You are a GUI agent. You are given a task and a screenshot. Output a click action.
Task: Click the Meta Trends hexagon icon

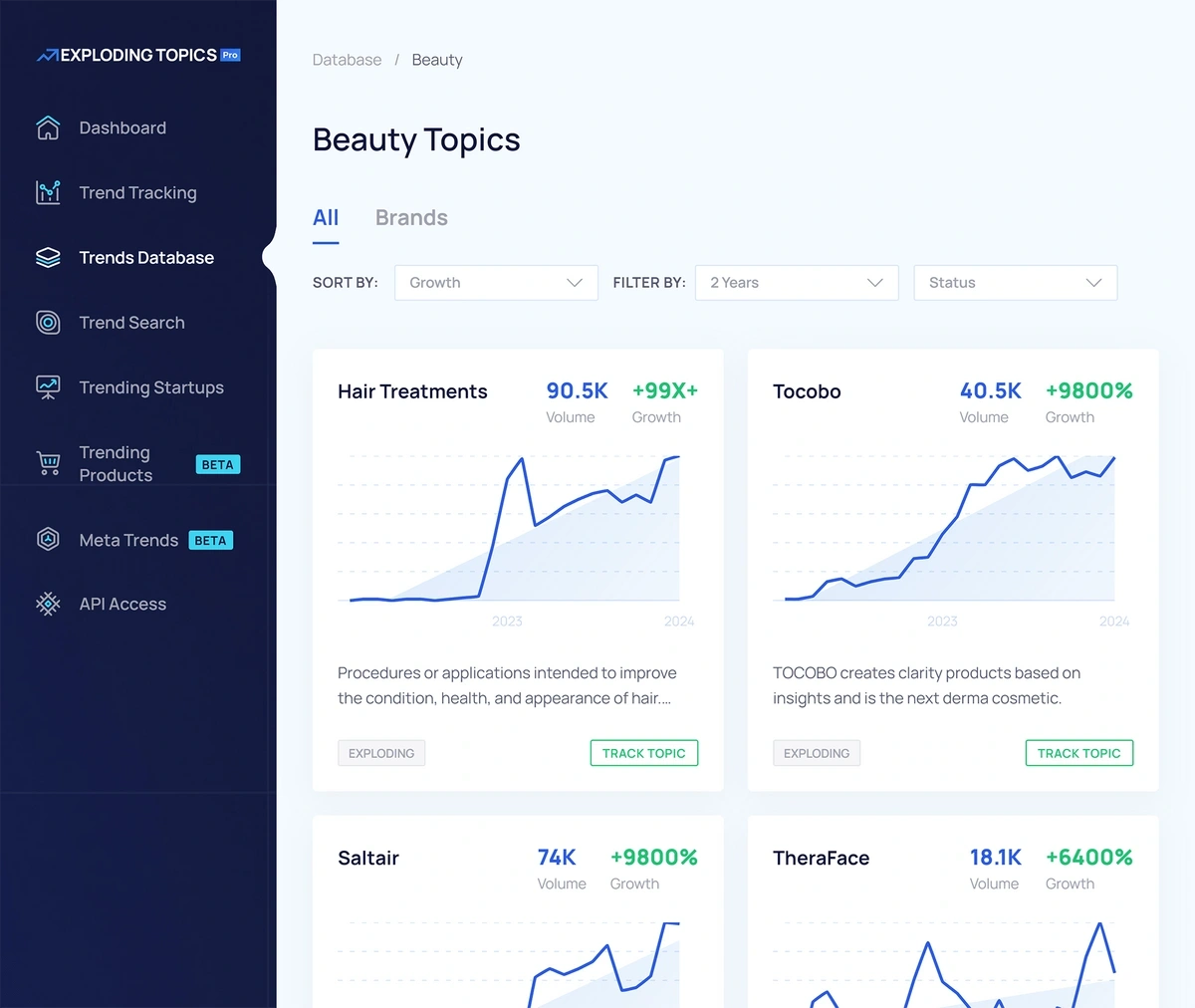[x=48, y=539]
